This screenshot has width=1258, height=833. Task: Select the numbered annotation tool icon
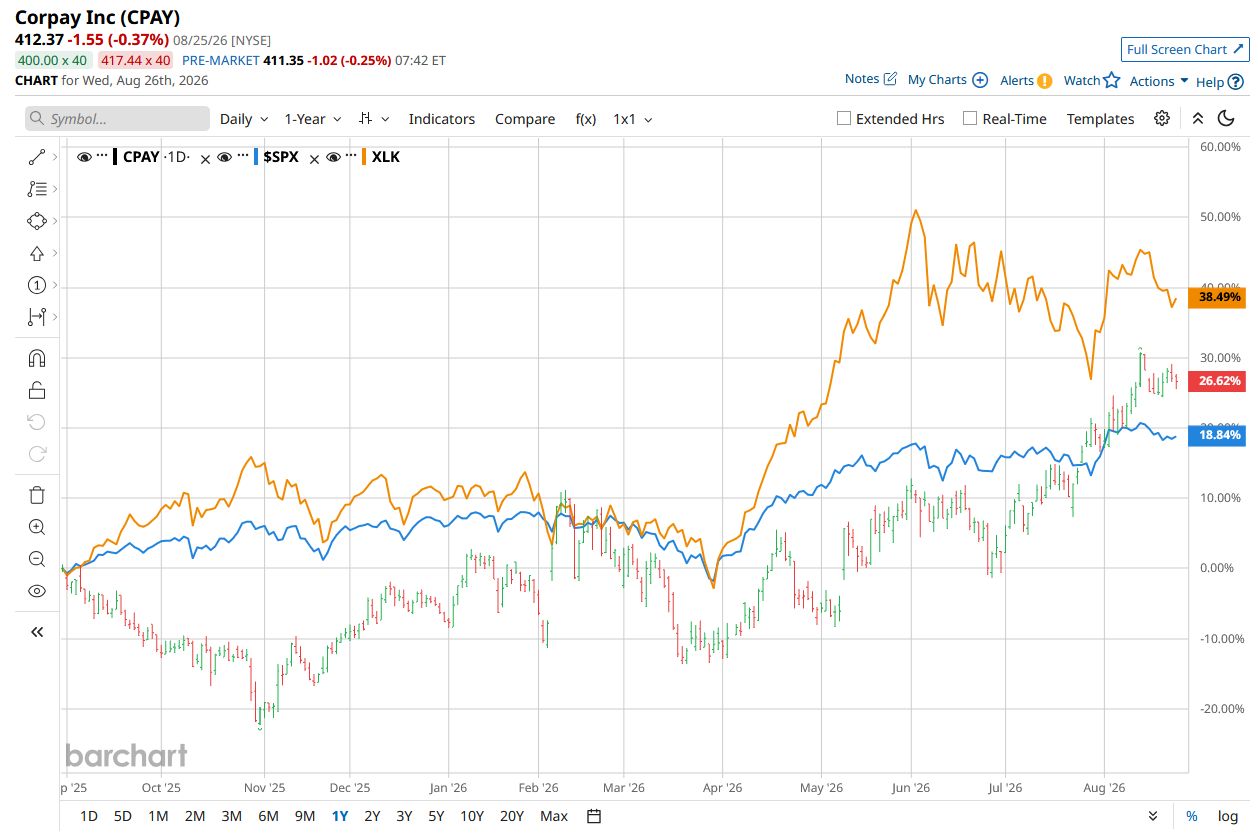point(37,286)
